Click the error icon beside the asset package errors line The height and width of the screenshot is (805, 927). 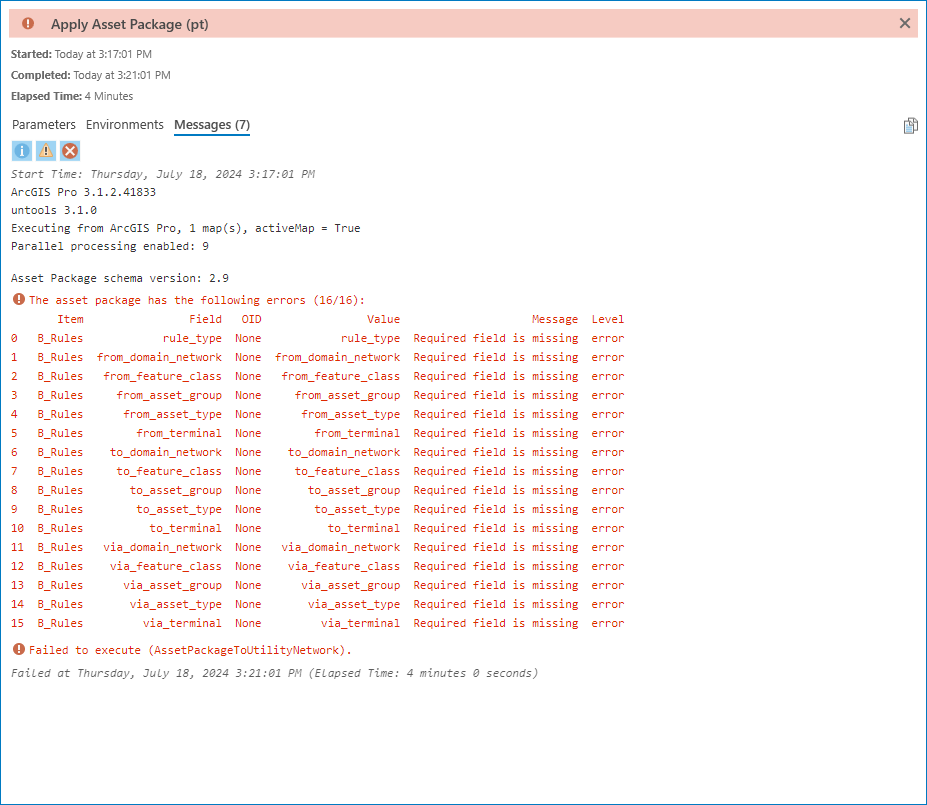(x=18, y=300)
